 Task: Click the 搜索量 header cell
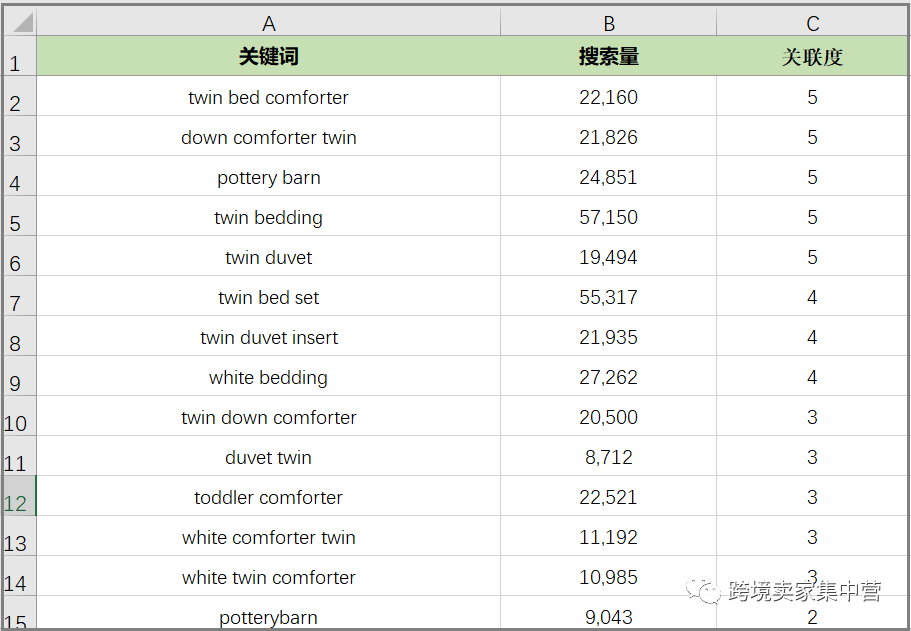[608, 57]
